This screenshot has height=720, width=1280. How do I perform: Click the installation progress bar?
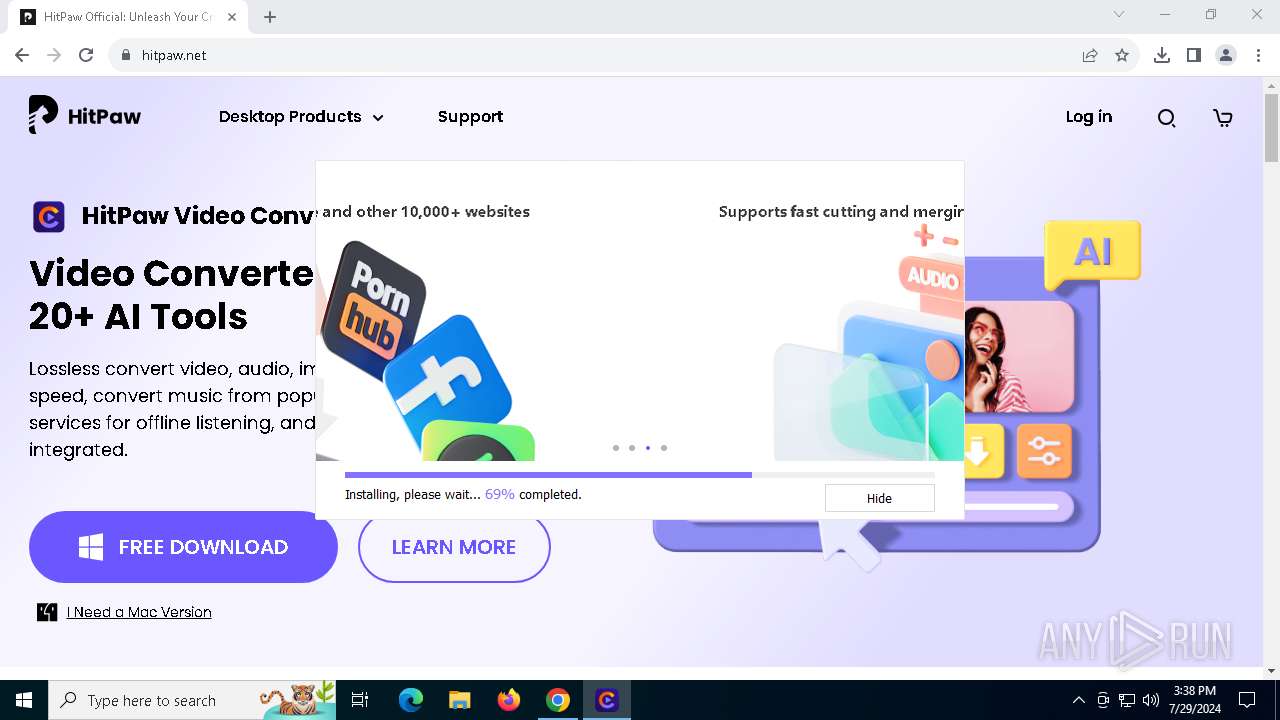tap(640, 475)
